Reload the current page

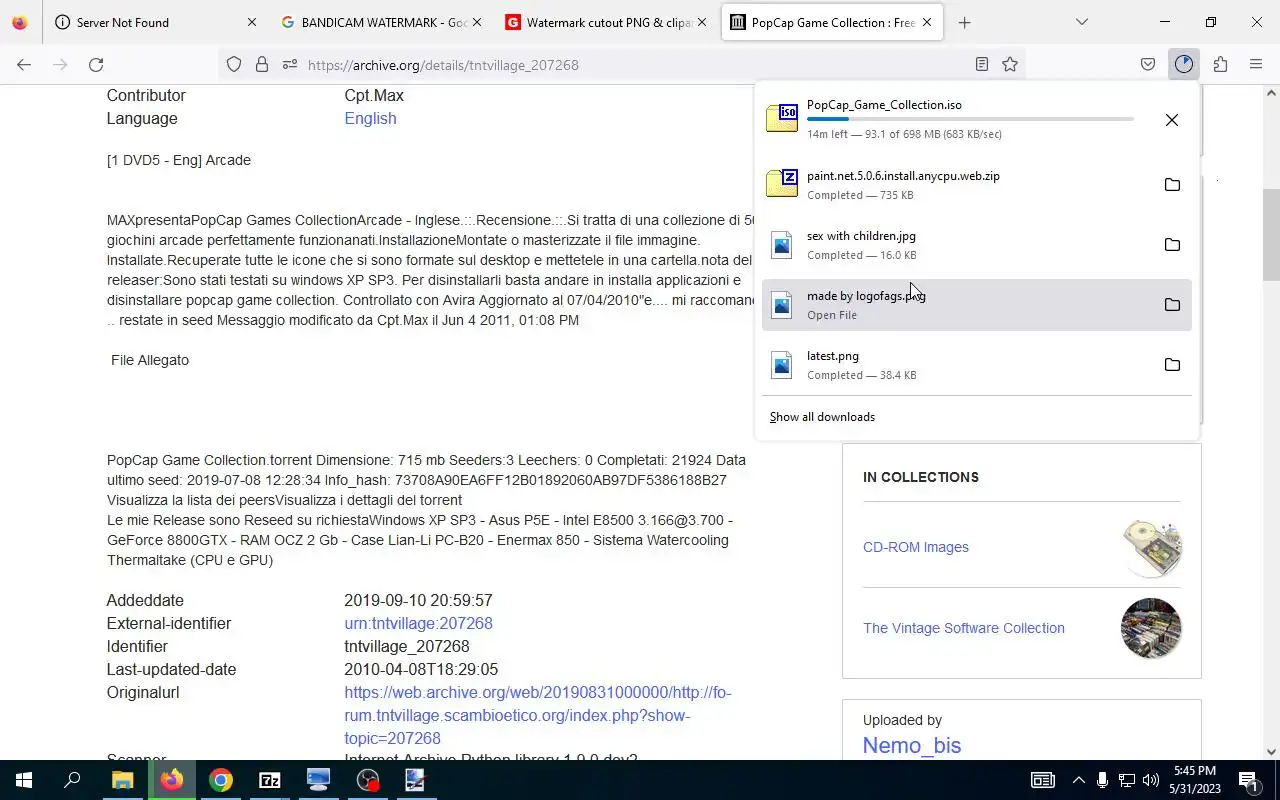click(96, 64)
